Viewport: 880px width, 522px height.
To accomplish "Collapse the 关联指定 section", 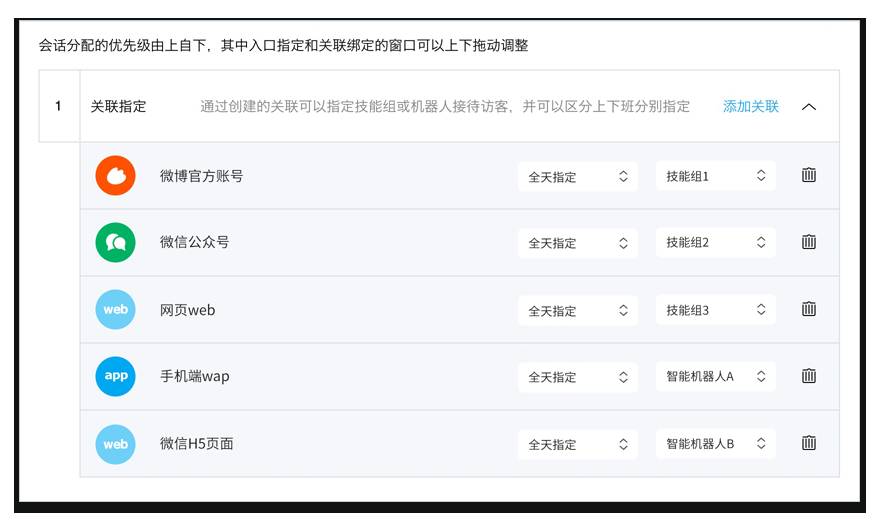I will [x=809, y=106].
